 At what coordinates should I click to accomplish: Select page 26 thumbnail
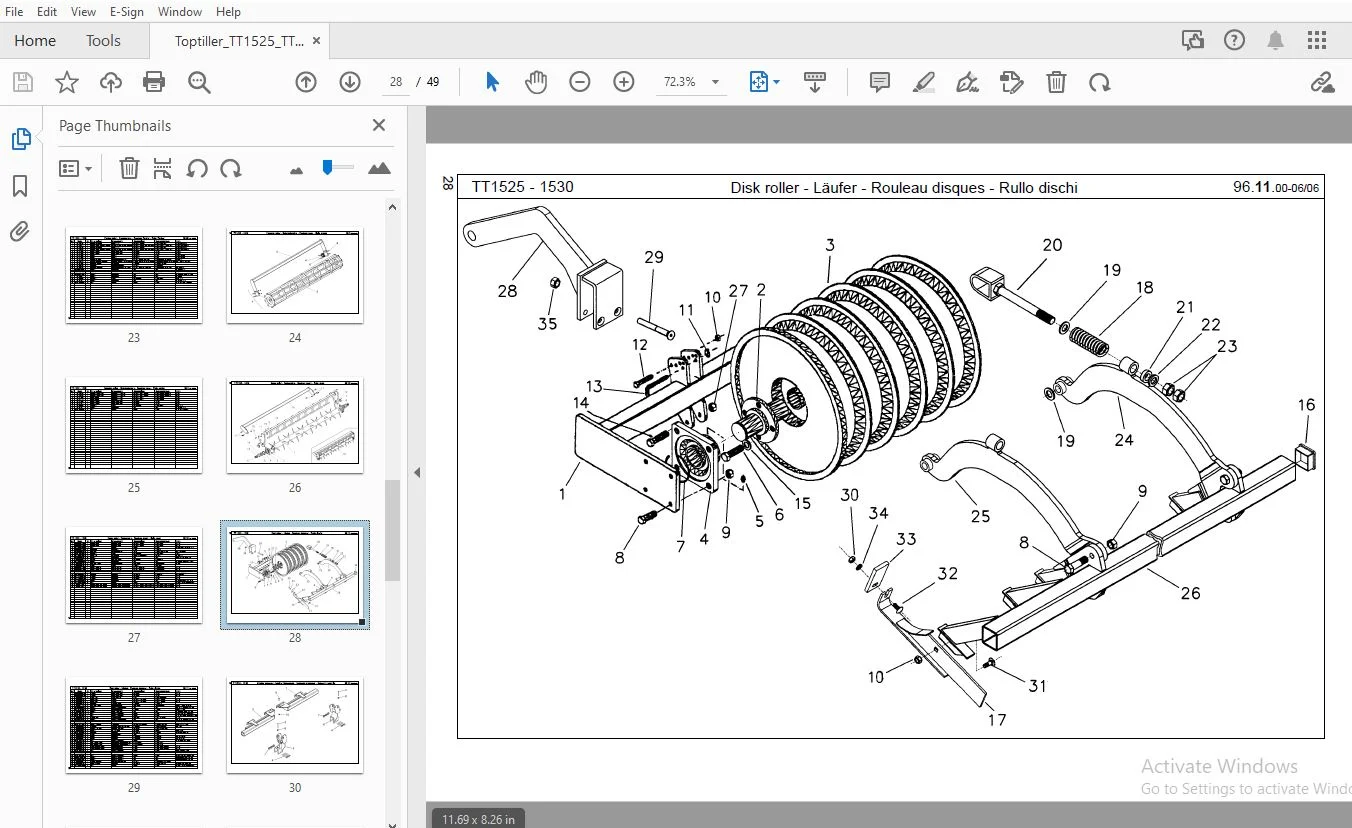click(x=295, y=425)
